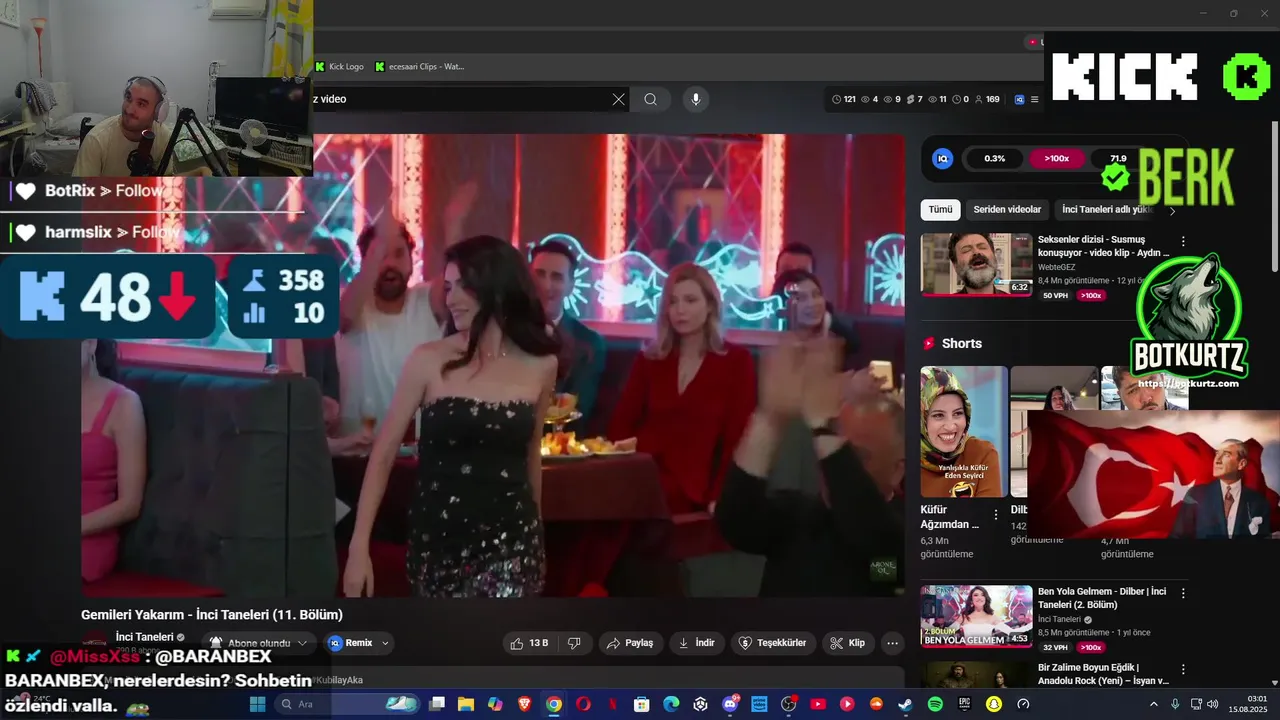Open SoundCloud from the taskbar
The image size is (1280, 720).
tap(876, 704)
